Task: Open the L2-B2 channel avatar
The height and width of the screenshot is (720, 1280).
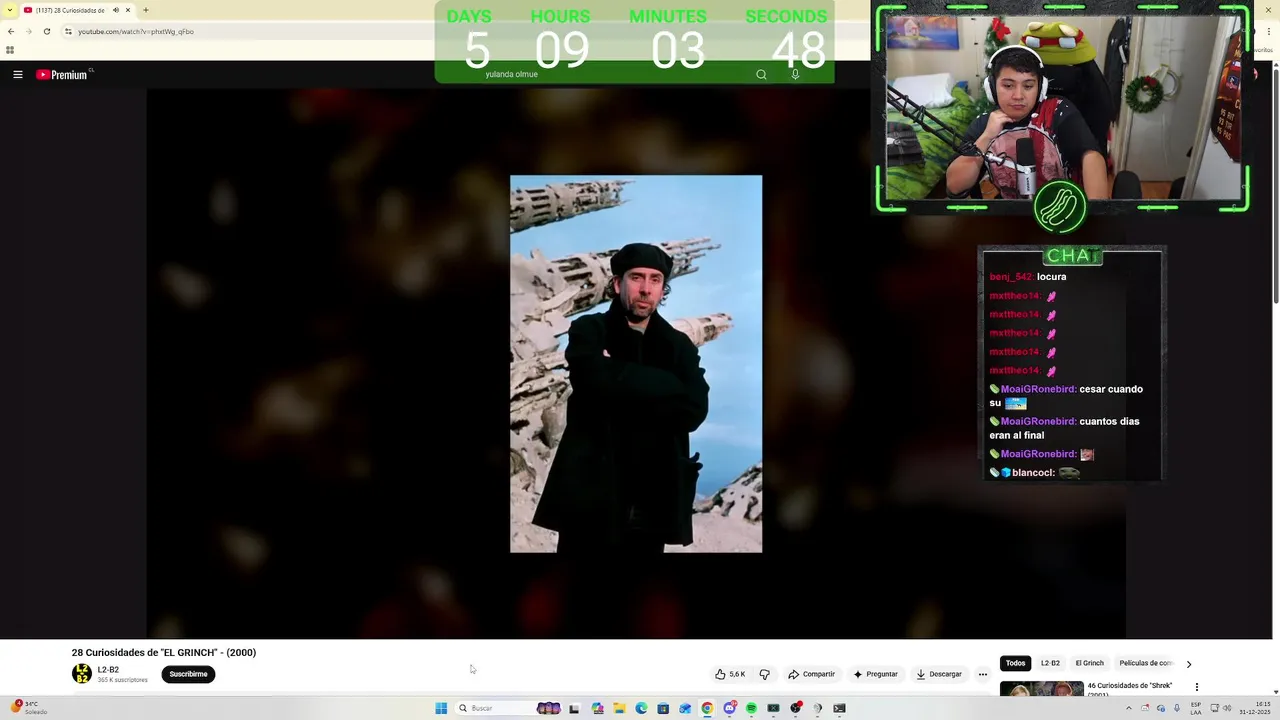Action: coord(82,674)
